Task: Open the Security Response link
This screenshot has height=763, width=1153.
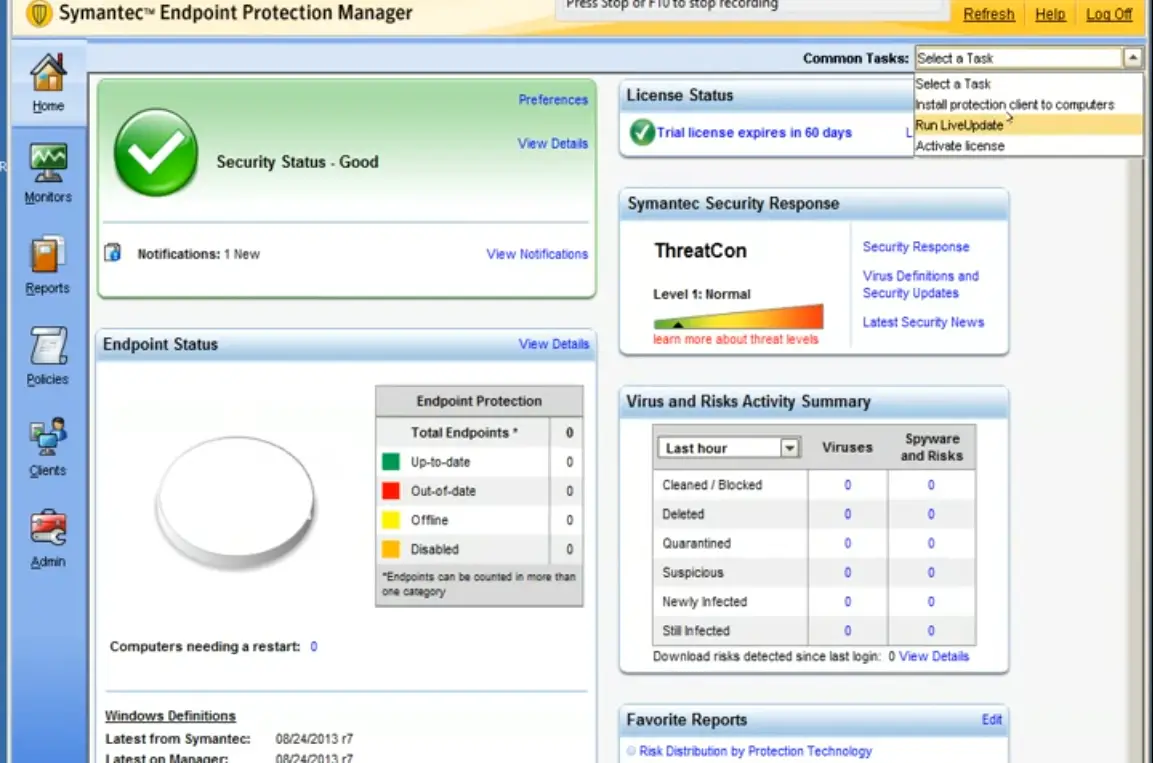Action: tap(916, 246)
